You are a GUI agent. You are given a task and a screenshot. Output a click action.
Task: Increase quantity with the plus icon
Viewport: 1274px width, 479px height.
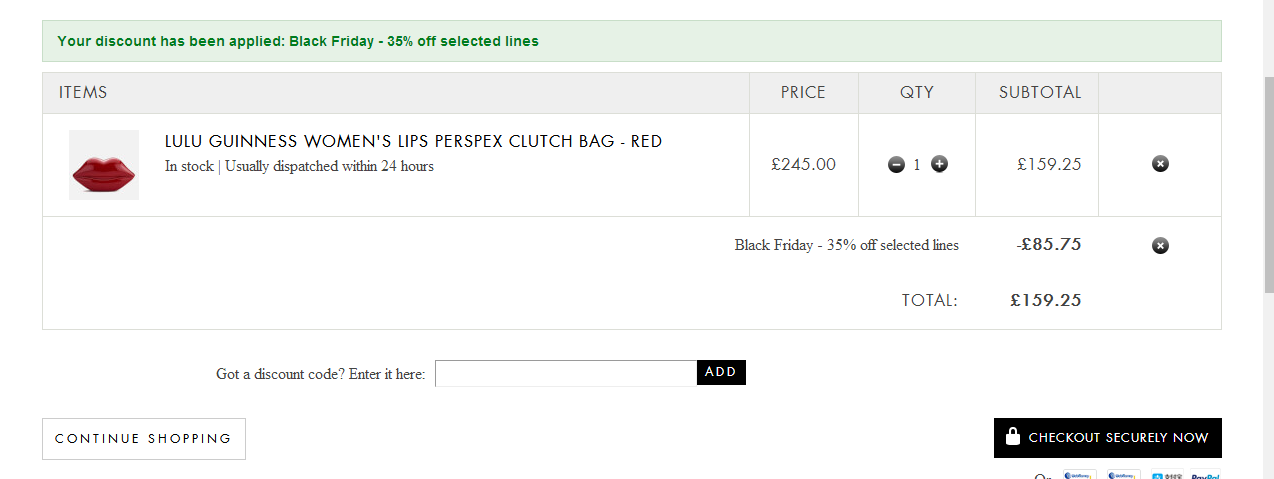click(939, 164)
